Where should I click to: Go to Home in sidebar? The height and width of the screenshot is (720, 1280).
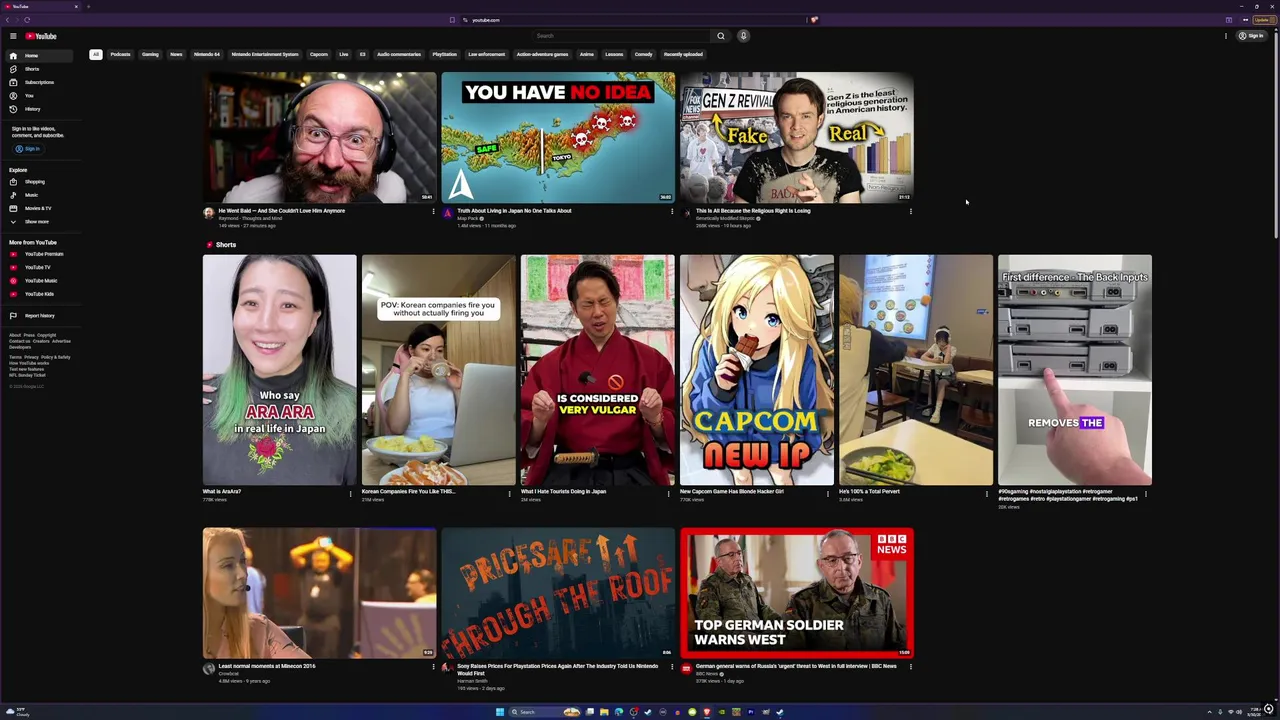click(40, 56)
